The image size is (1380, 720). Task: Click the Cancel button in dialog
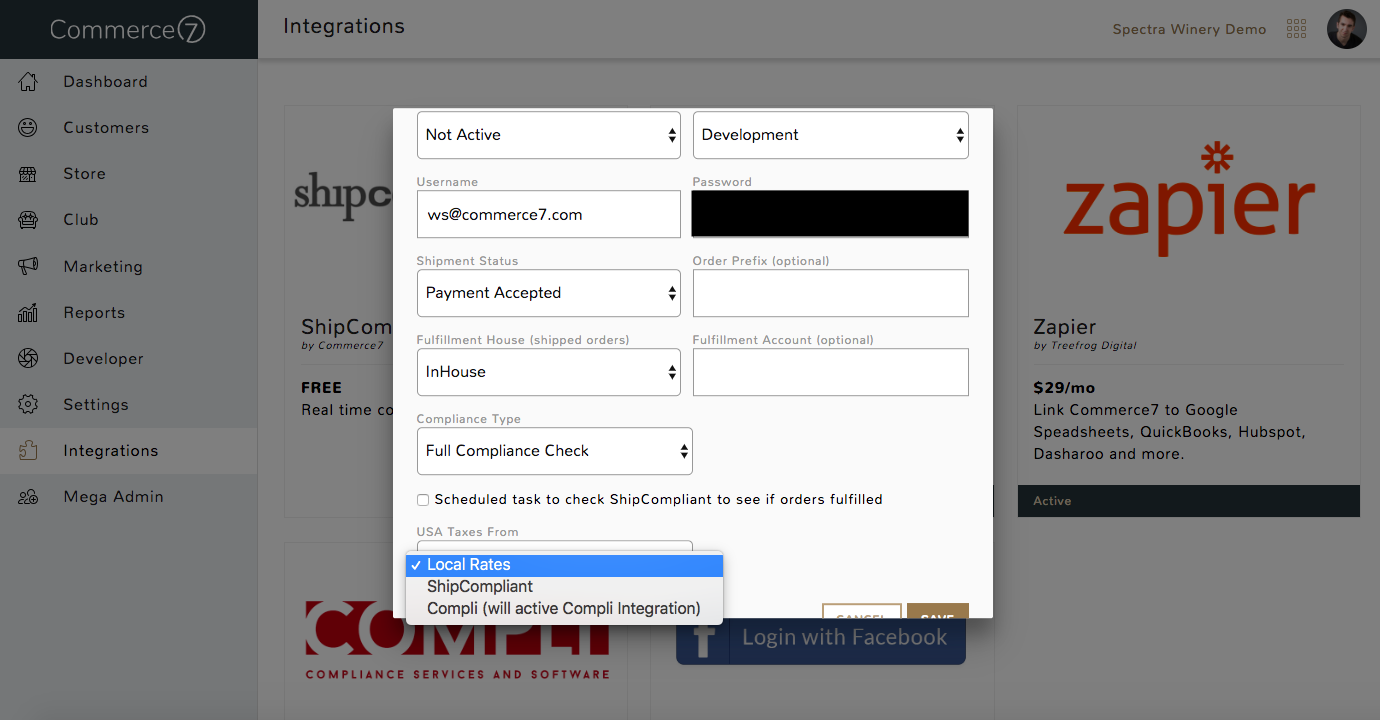tap(862, 611)
